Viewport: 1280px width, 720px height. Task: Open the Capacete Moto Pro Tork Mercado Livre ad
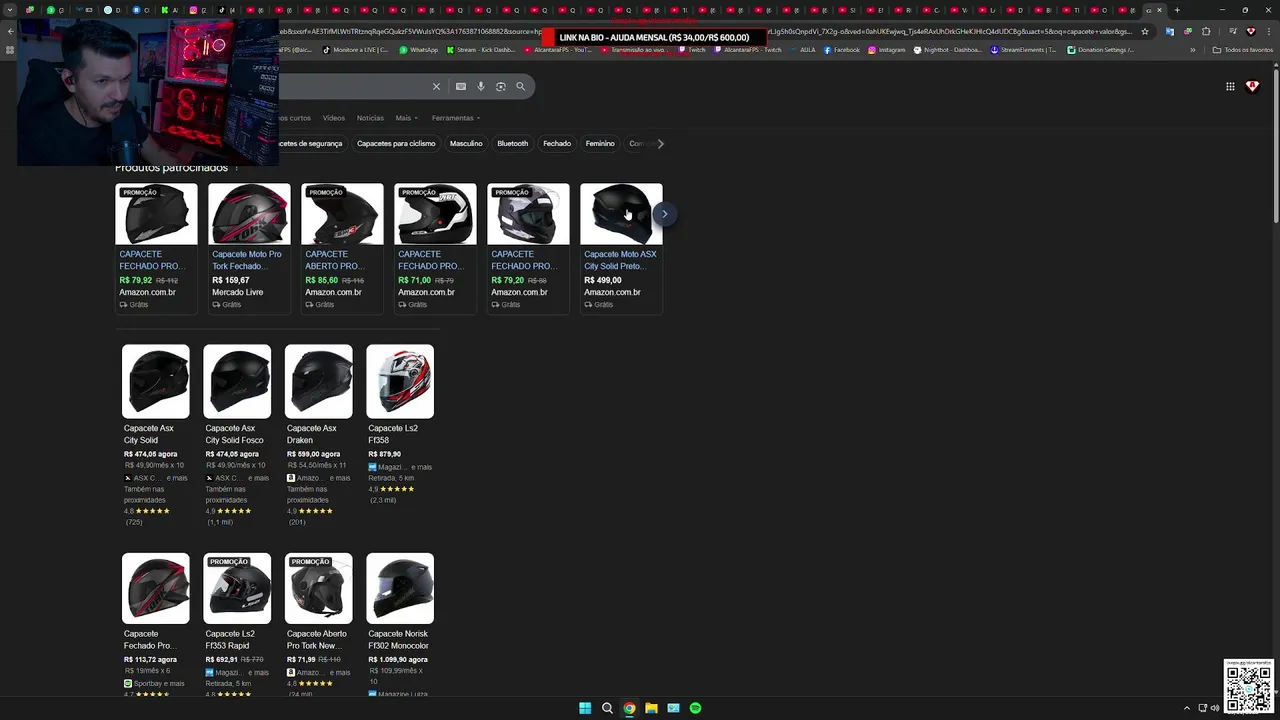[x=249, y=248]
